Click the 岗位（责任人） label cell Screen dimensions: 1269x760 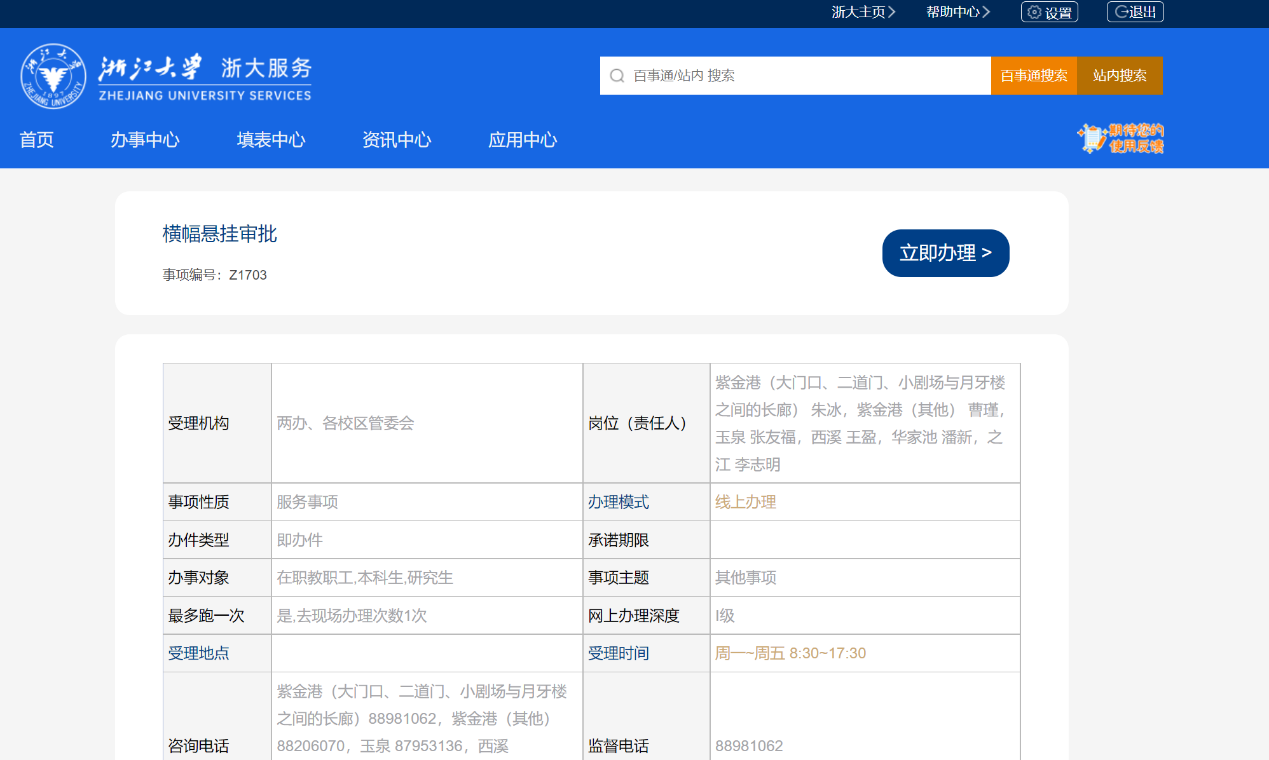pos(647,423)
